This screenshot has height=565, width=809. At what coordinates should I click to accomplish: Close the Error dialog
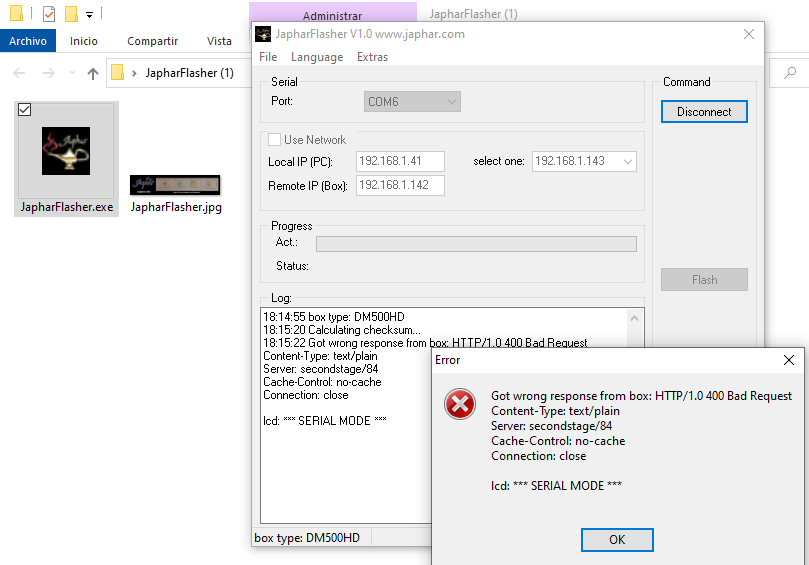(788, 360)
